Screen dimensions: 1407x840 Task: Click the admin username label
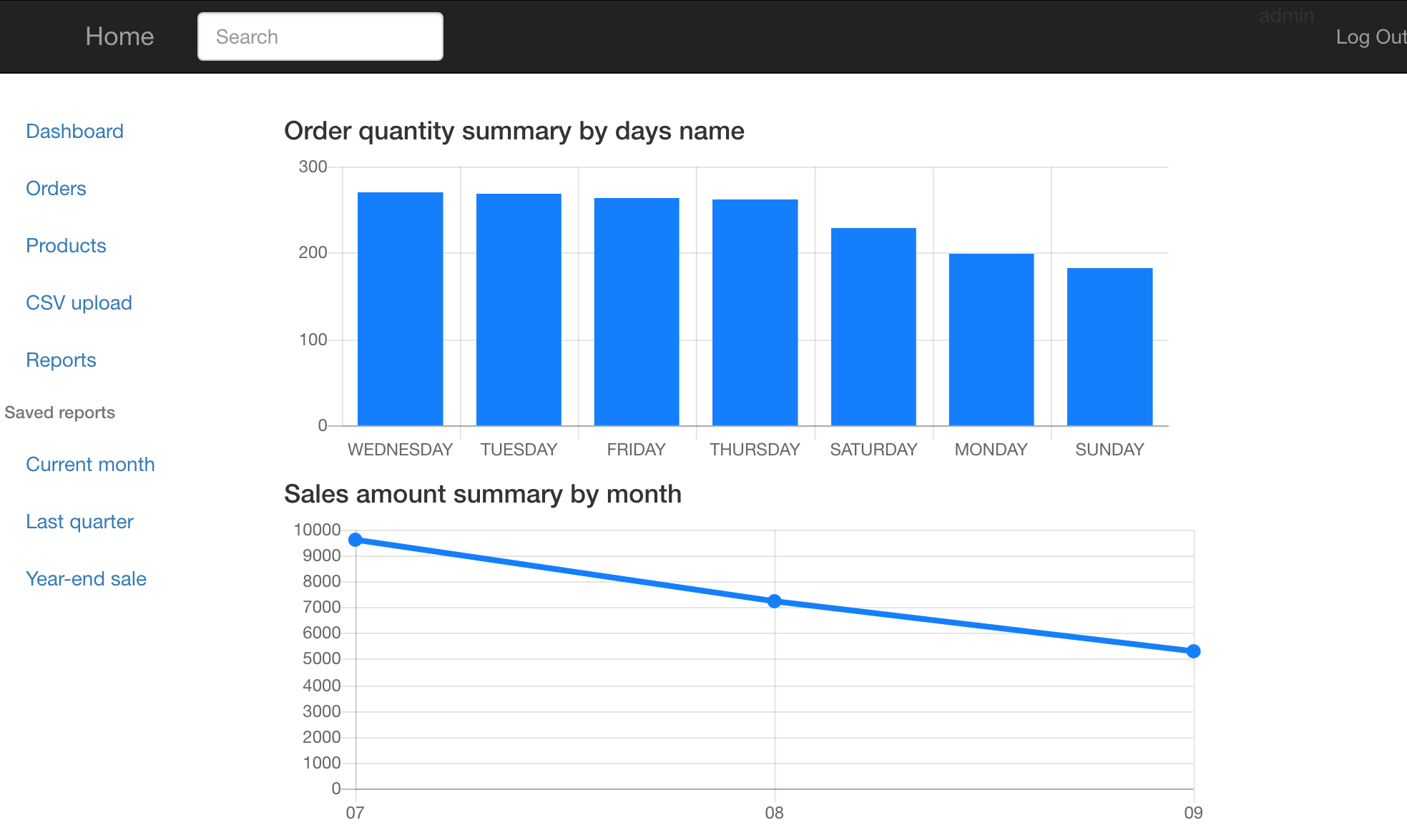[1286, 16]
